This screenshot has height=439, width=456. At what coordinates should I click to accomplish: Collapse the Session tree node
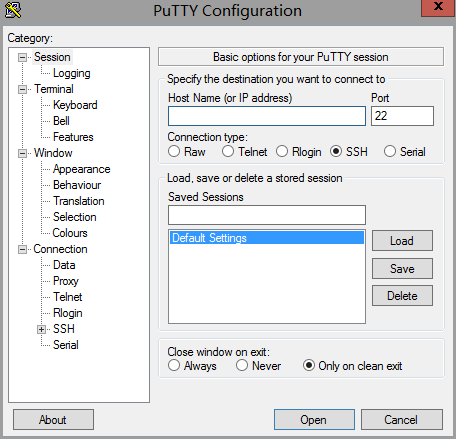pos(22,57)
